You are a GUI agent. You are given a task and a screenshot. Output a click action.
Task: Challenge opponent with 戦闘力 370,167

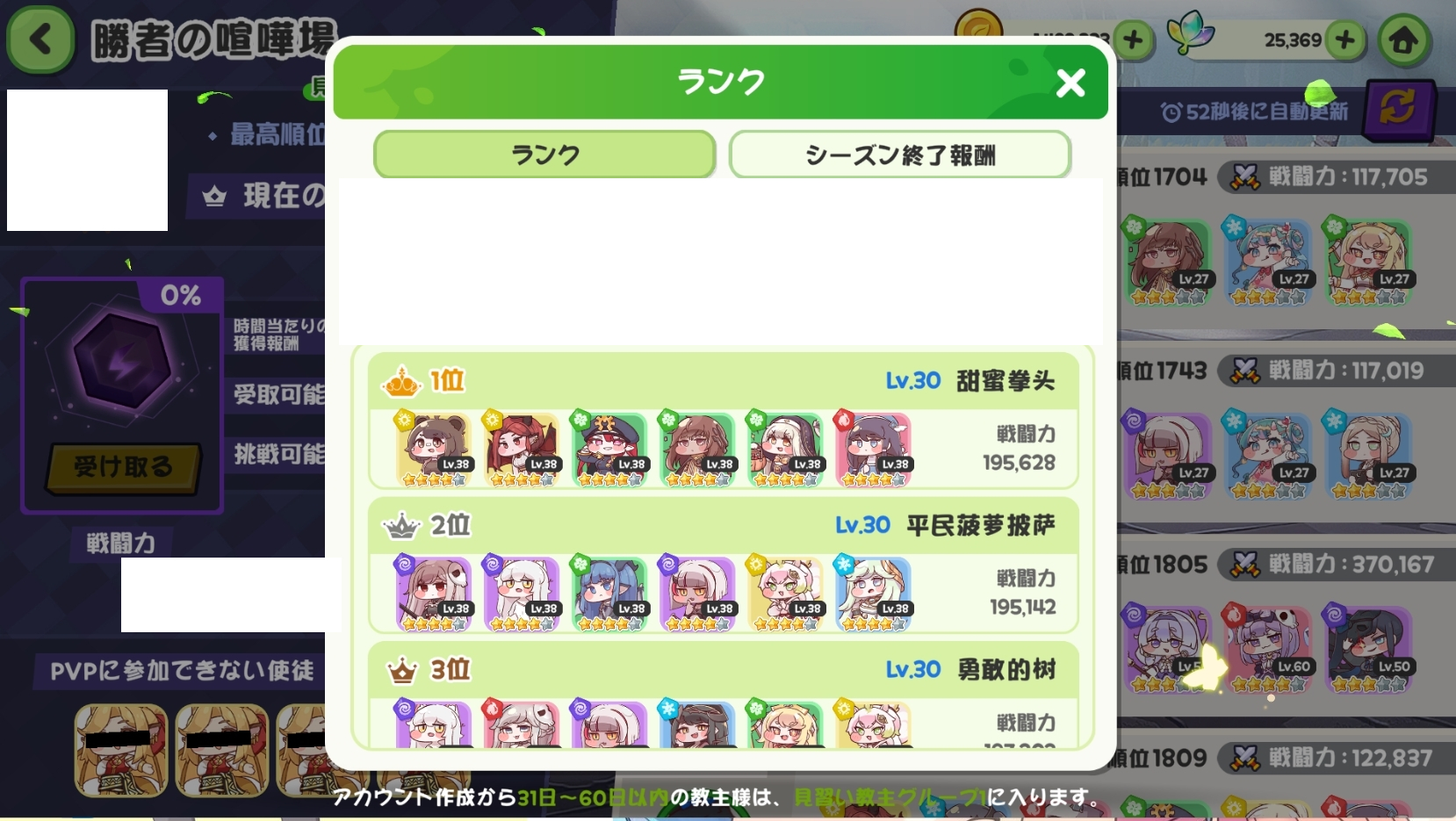coord(1286,623)
